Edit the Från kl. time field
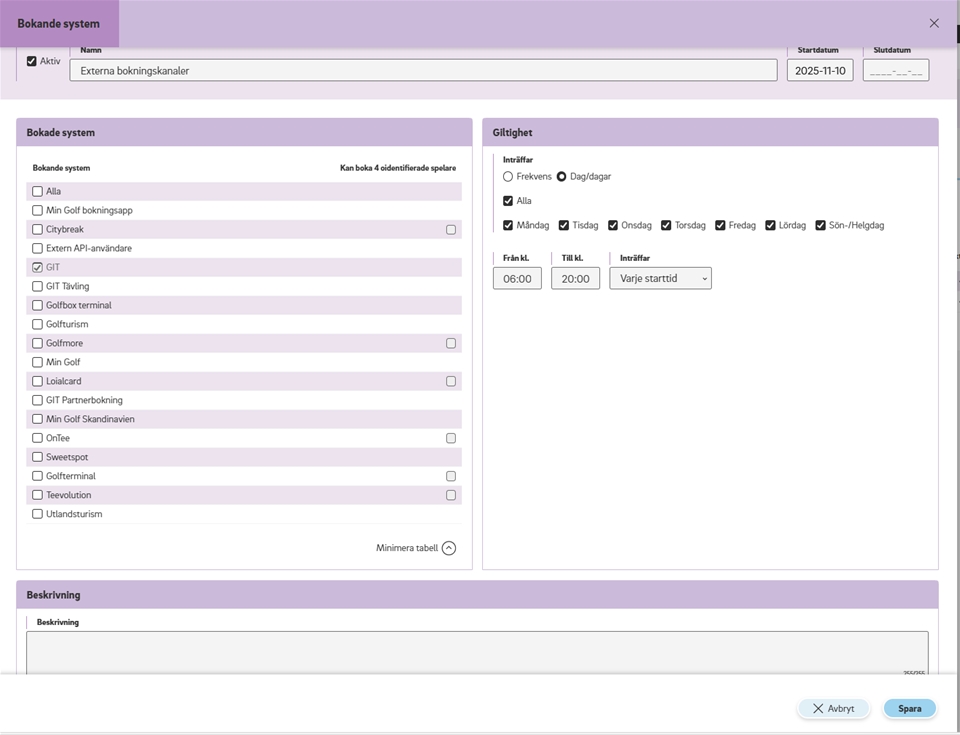The image size is (960, 735). [517, 279]
